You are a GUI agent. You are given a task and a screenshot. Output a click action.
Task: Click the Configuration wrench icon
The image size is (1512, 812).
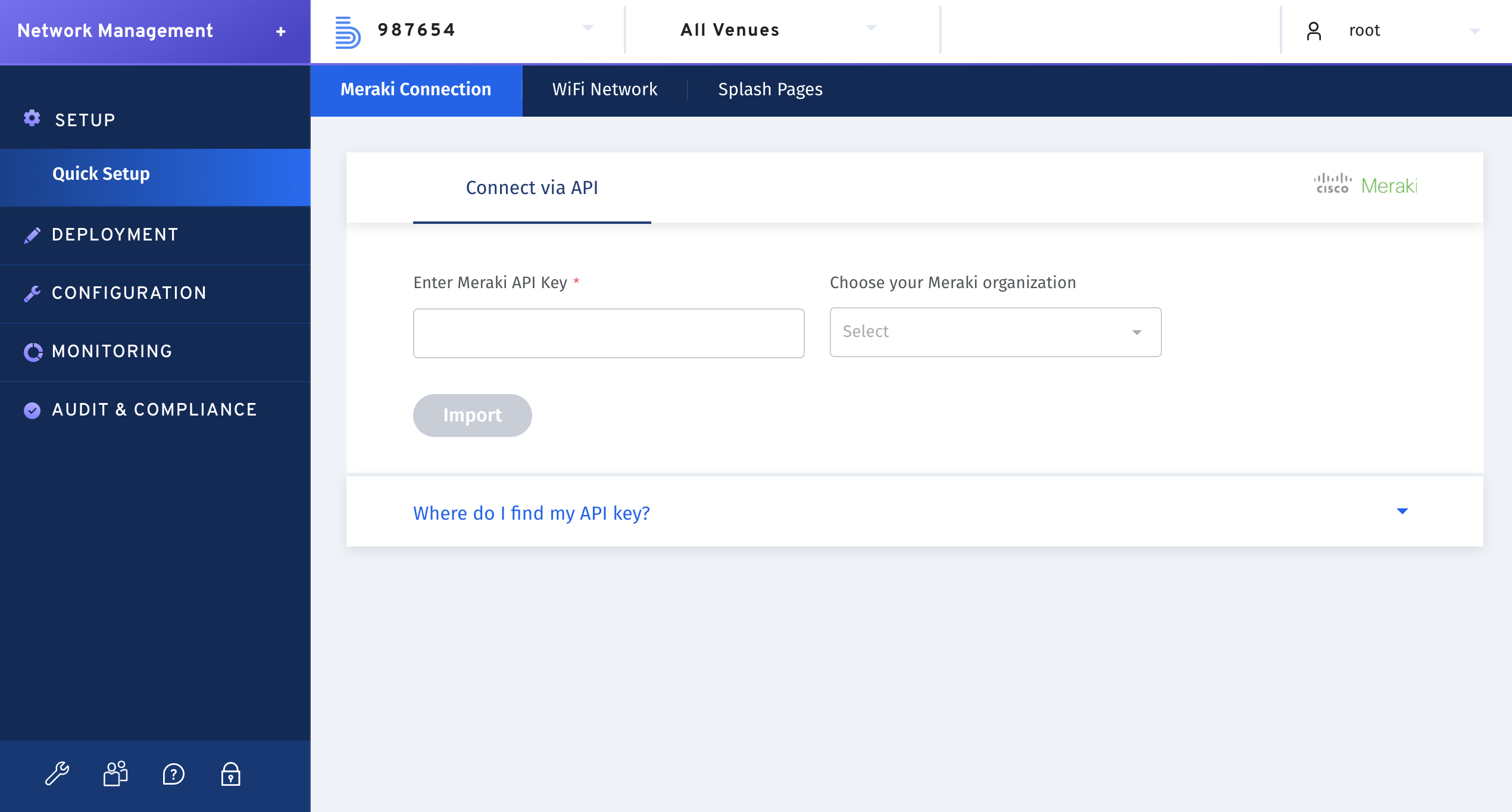pos(33,293)
